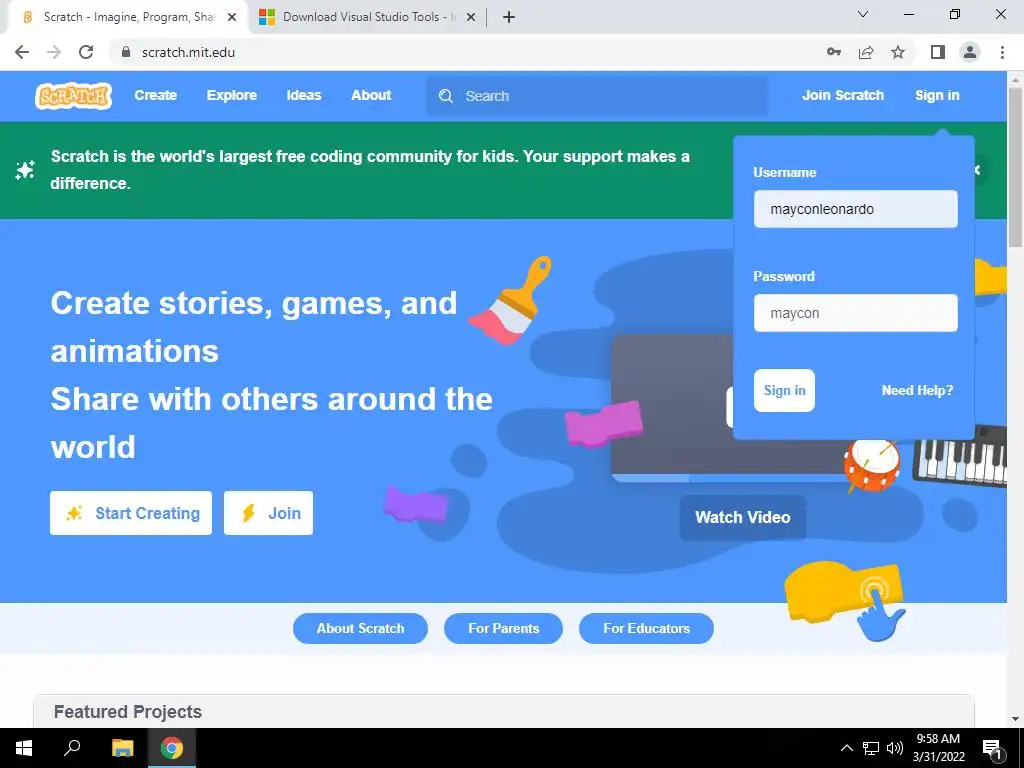1024x768 pixels.
Task: Close the Scratch tab
Action: pos(232,17)
